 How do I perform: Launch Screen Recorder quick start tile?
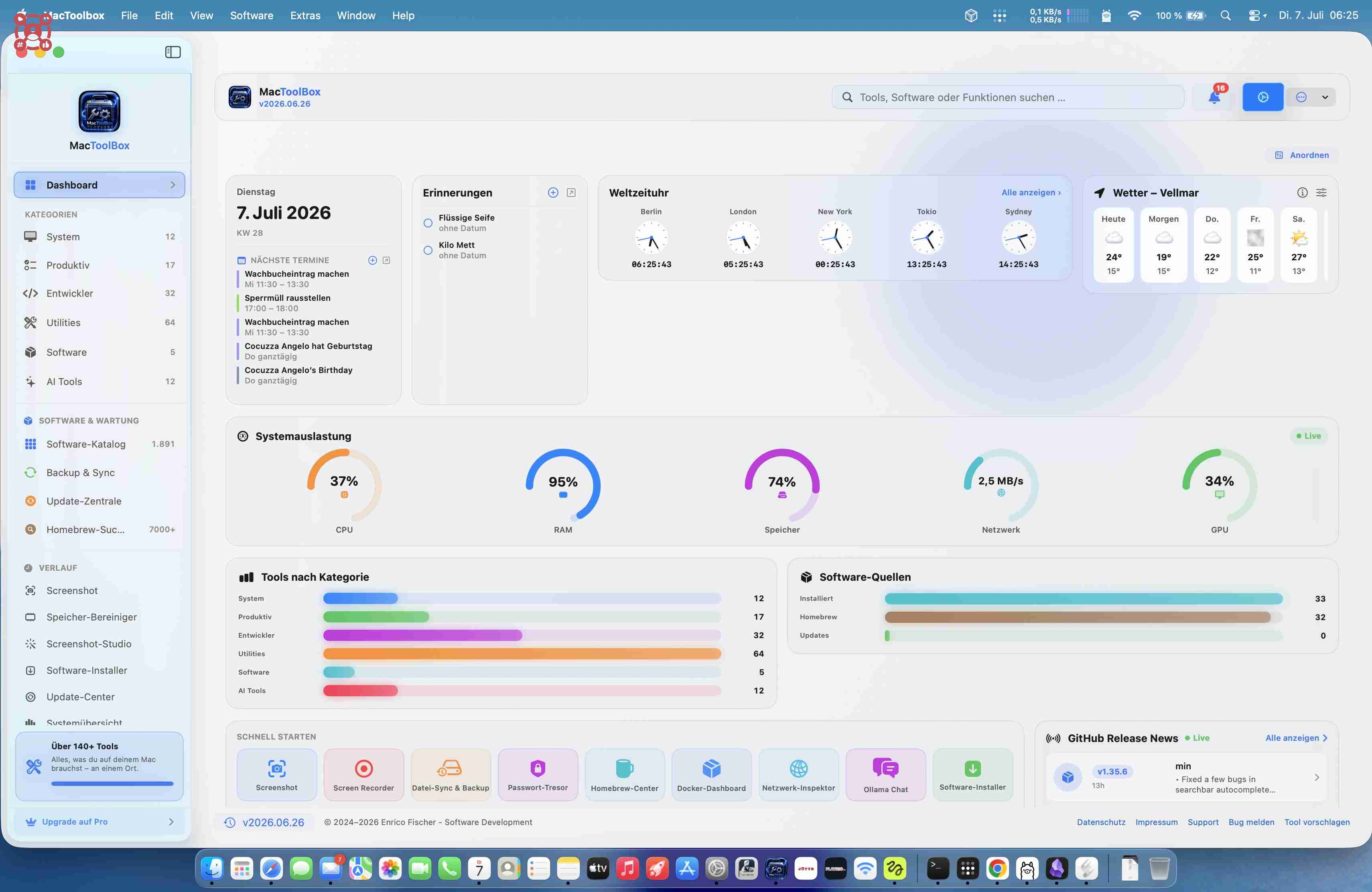[x=364, y=774]
